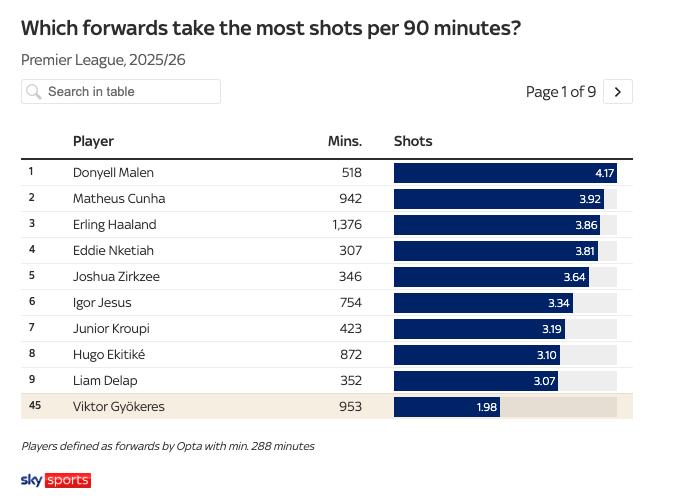
Task: Sort by Mins. column header
Action: point(345,141)
